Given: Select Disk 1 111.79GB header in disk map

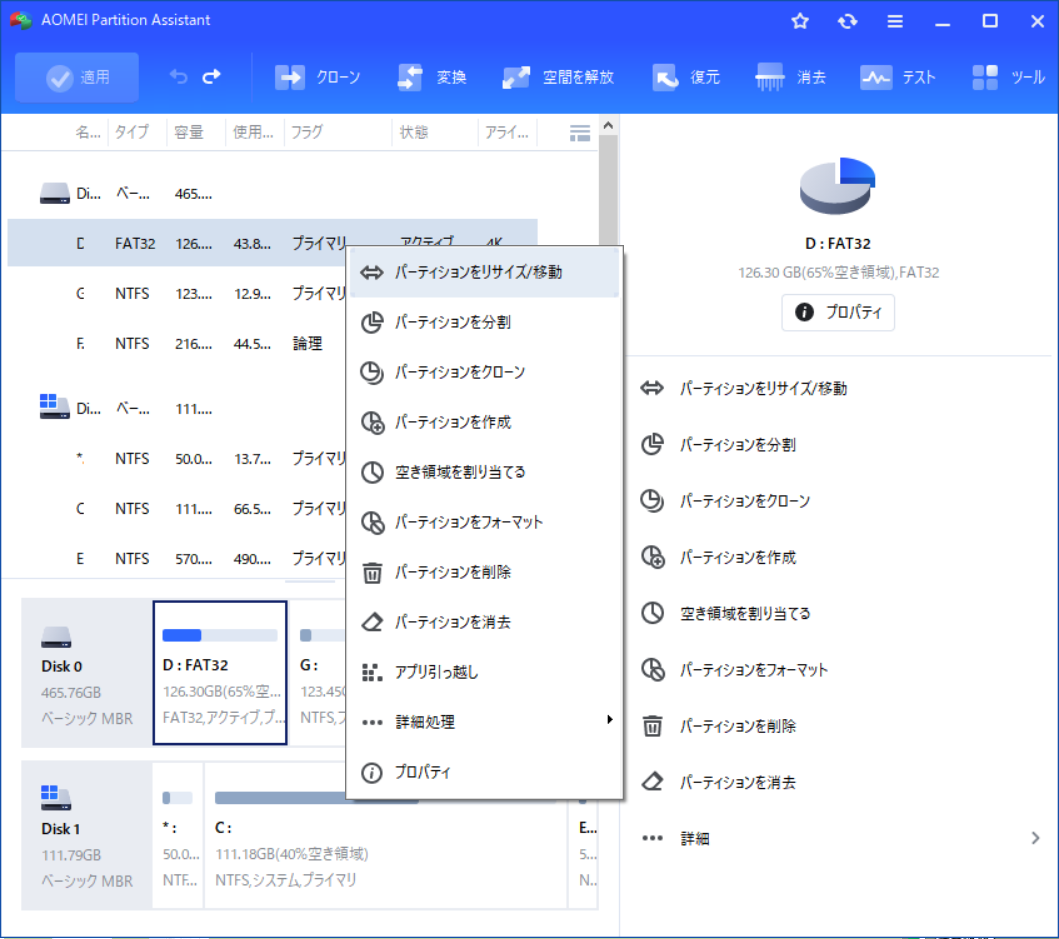Looking at the screenshot, I should tap(86, 836).
